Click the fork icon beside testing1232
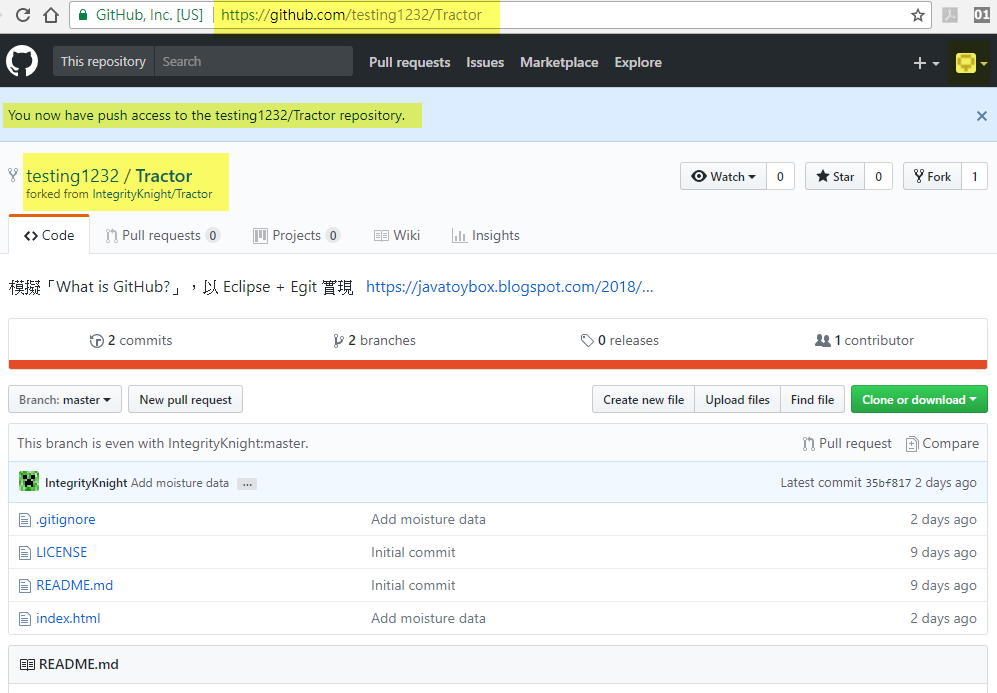The image size is (997, 693). (11, 176)
